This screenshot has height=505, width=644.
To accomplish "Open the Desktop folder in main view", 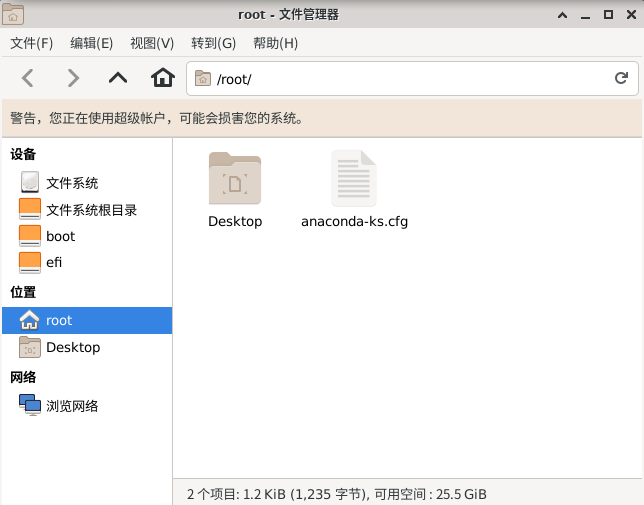I will (235, 190).
